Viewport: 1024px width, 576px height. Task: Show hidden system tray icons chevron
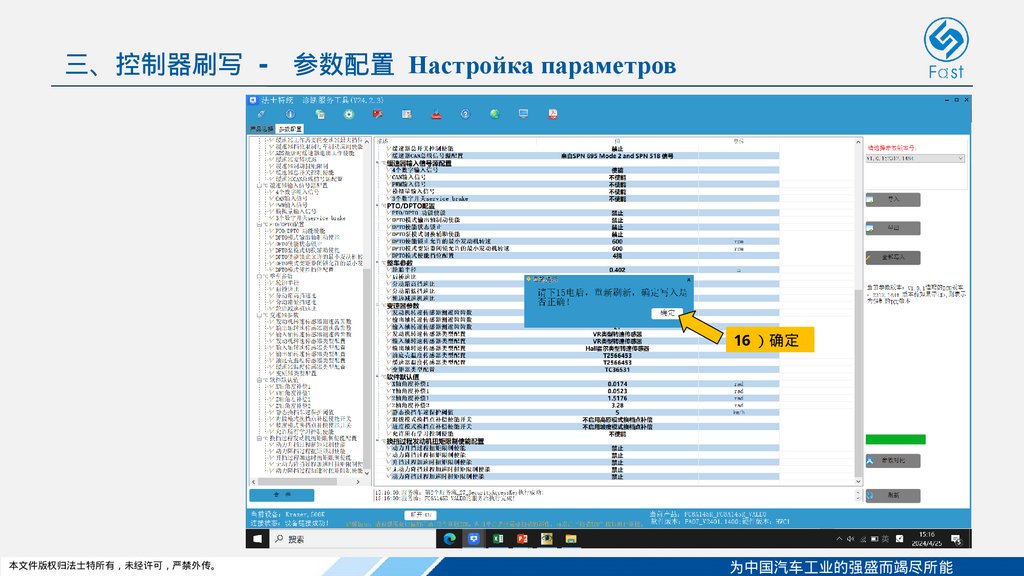pyautogui.click(x=839, y=539)
